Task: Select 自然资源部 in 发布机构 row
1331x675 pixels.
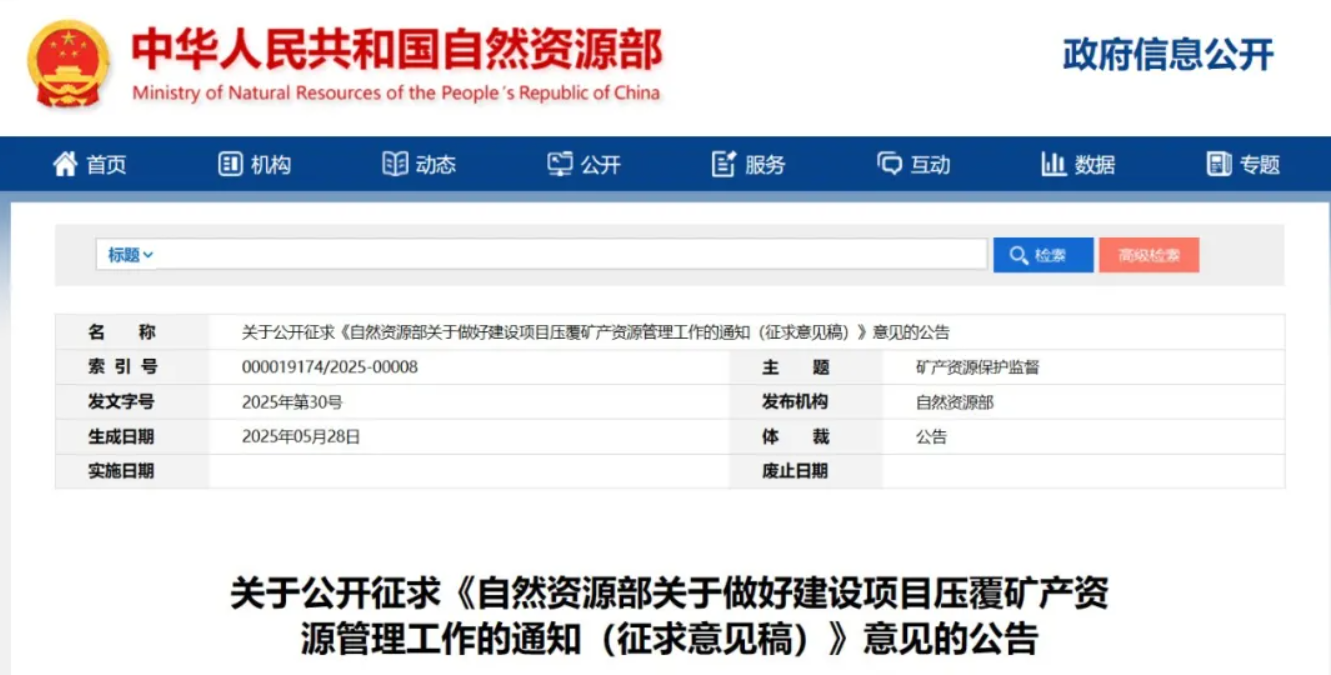Action: 955,402
